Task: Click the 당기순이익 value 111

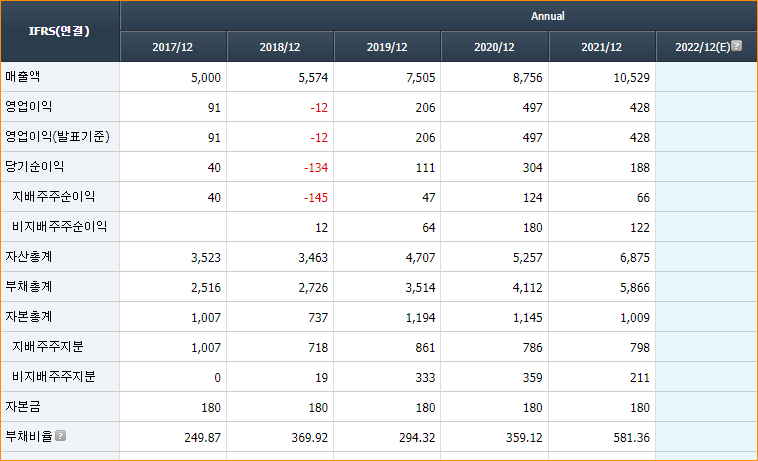Action: point(425,168)
